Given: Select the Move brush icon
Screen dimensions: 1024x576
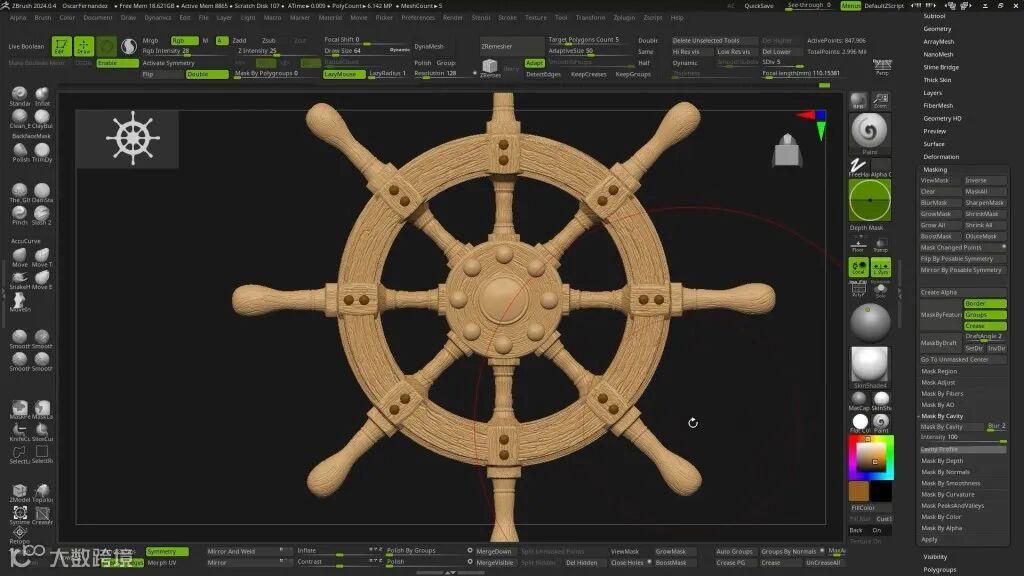Looking at the screenshot, I should click(x=20, y=255).
